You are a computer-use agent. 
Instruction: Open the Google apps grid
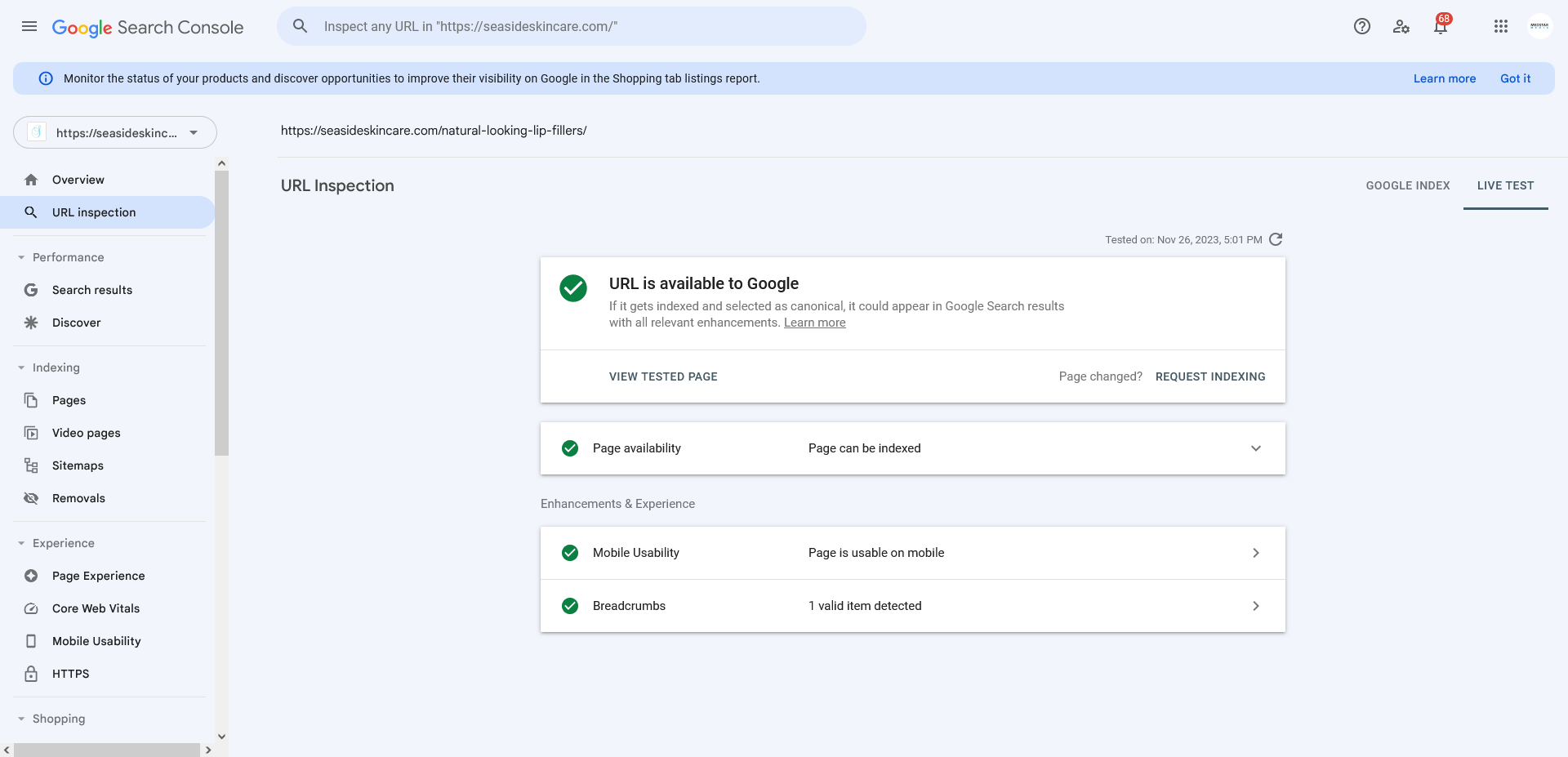click(1501, 26)
